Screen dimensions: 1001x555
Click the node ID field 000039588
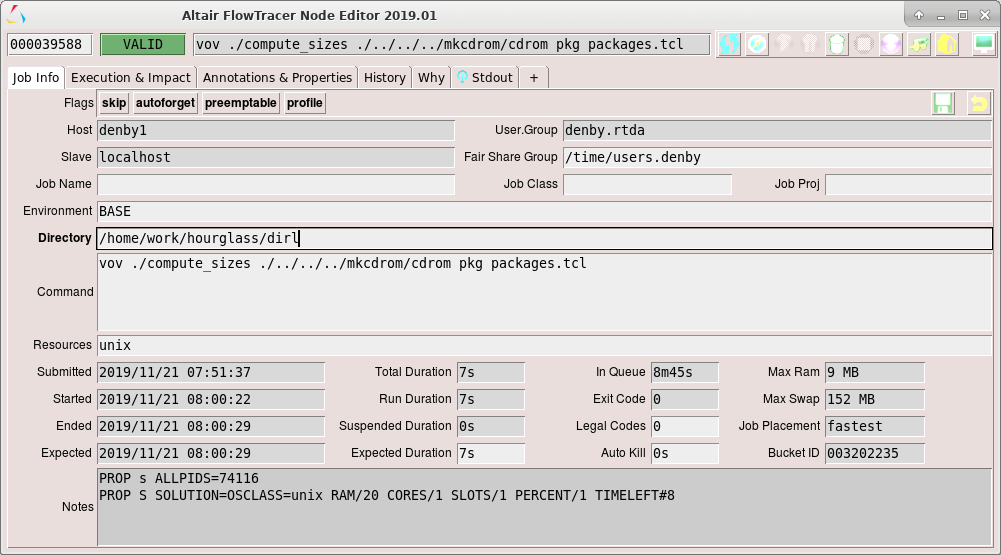[50, 44]
